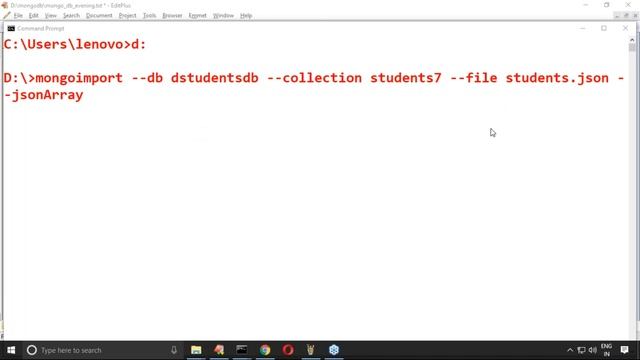640x360 pixels.
Task: Click the 'dstudentsdb' database name text
Action: (x=214, y=78)
